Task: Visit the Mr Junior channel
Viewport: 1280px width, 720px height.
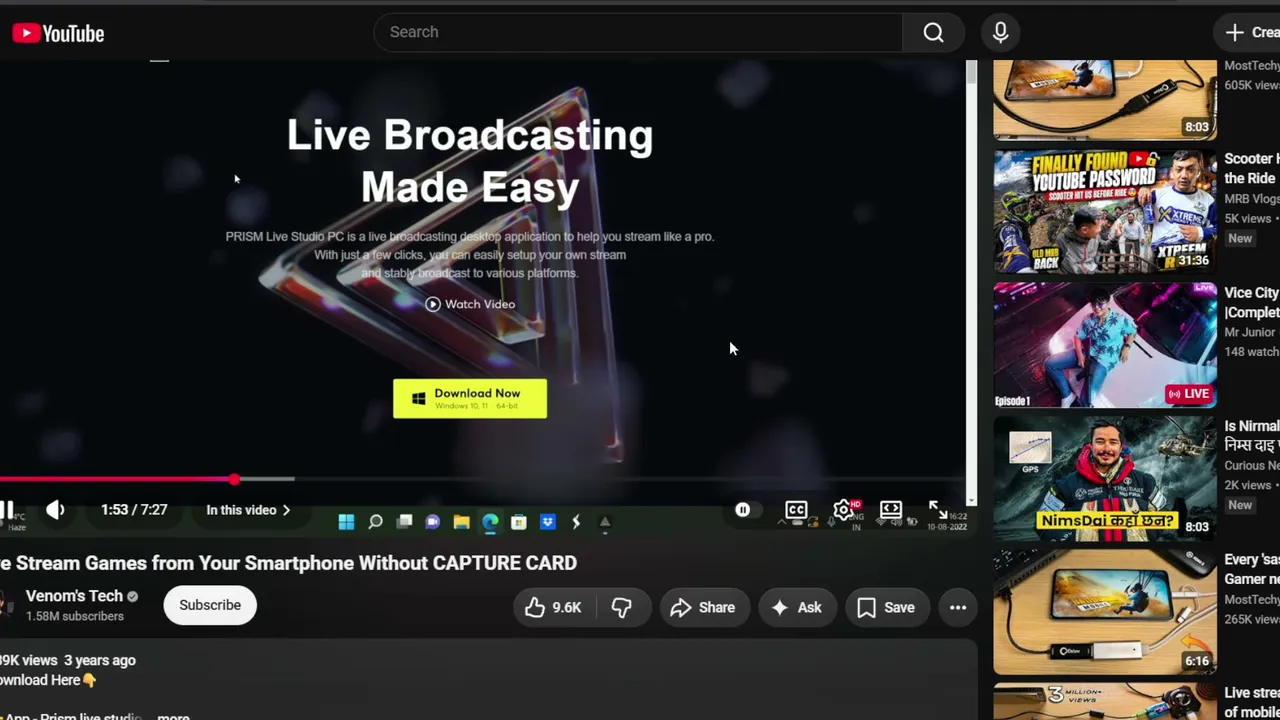Action: tap(1250, 332)
